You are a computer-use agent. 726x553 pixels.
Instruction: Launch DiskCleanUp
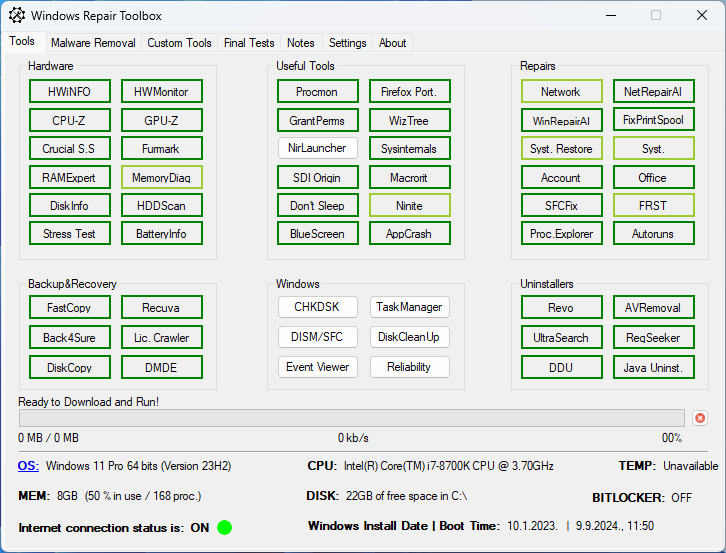click(x=410, y=337)
